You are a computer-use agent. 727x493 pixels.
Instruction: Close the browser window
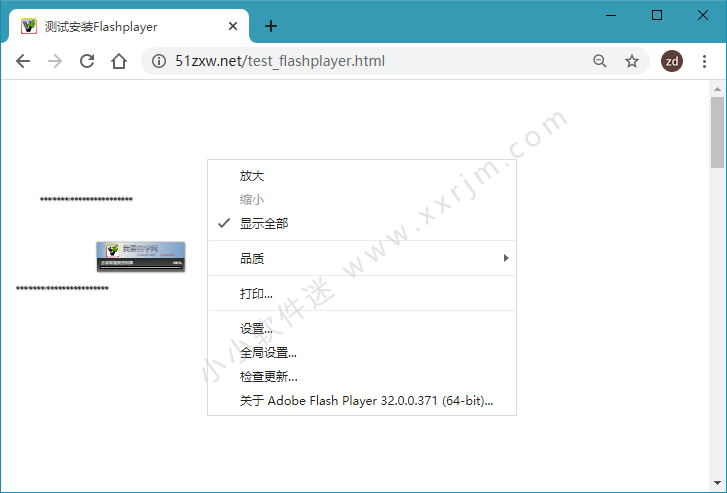tap(702, 15)
